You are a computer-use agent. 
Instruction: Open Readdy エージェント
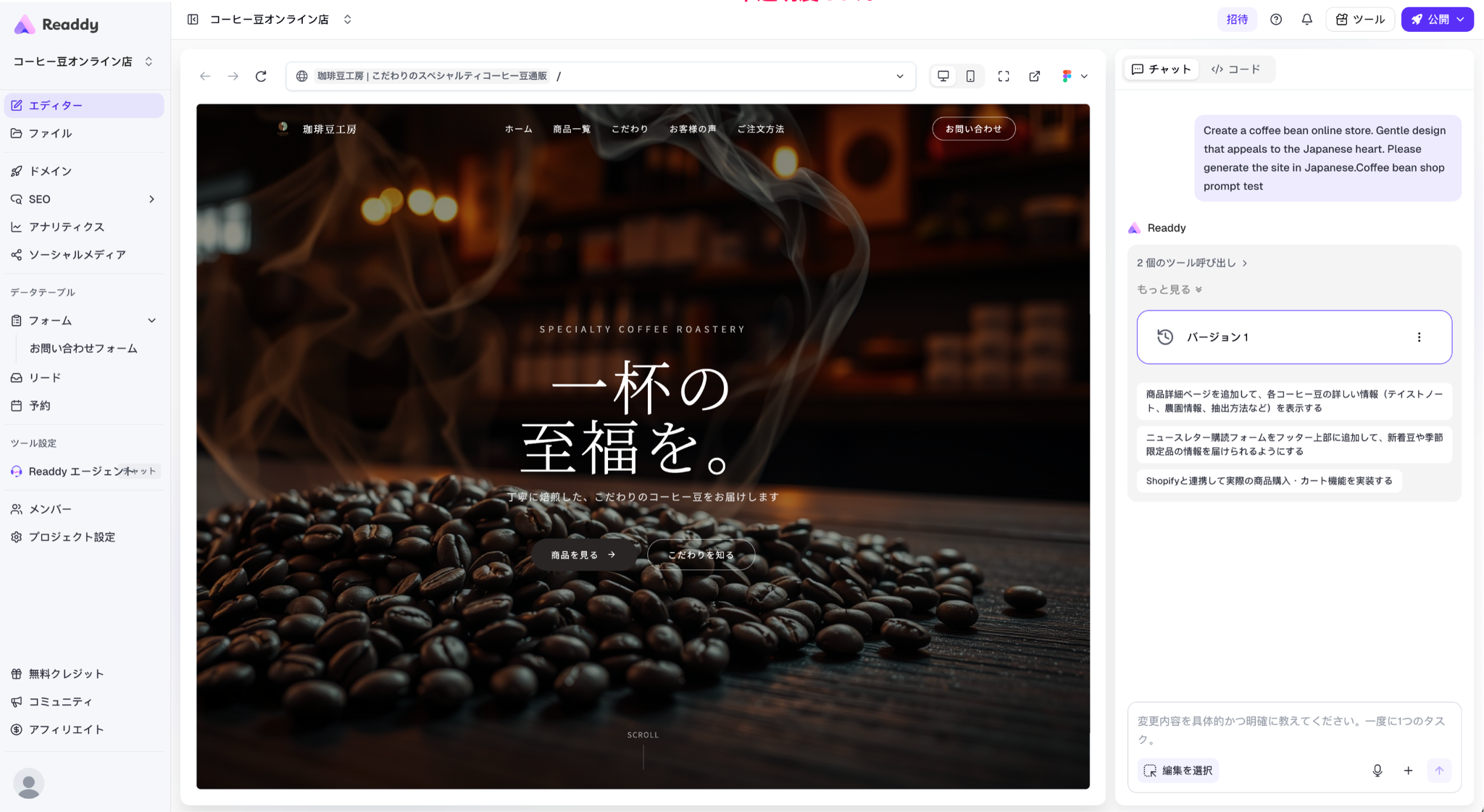[x=84, y=472]
